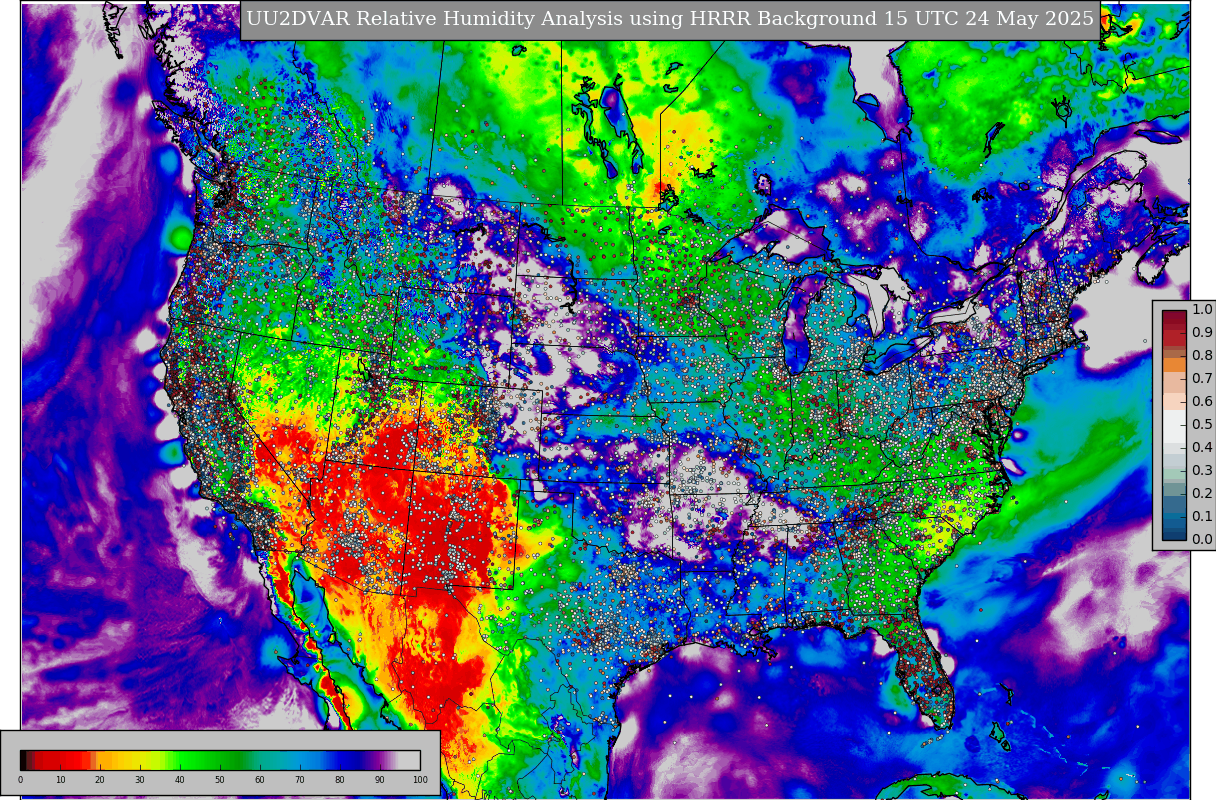Viewport: 1216px width, 800px height.
Task: Click the 0.1 label on the vertical colorbar
Action: tap(1202, 516)
